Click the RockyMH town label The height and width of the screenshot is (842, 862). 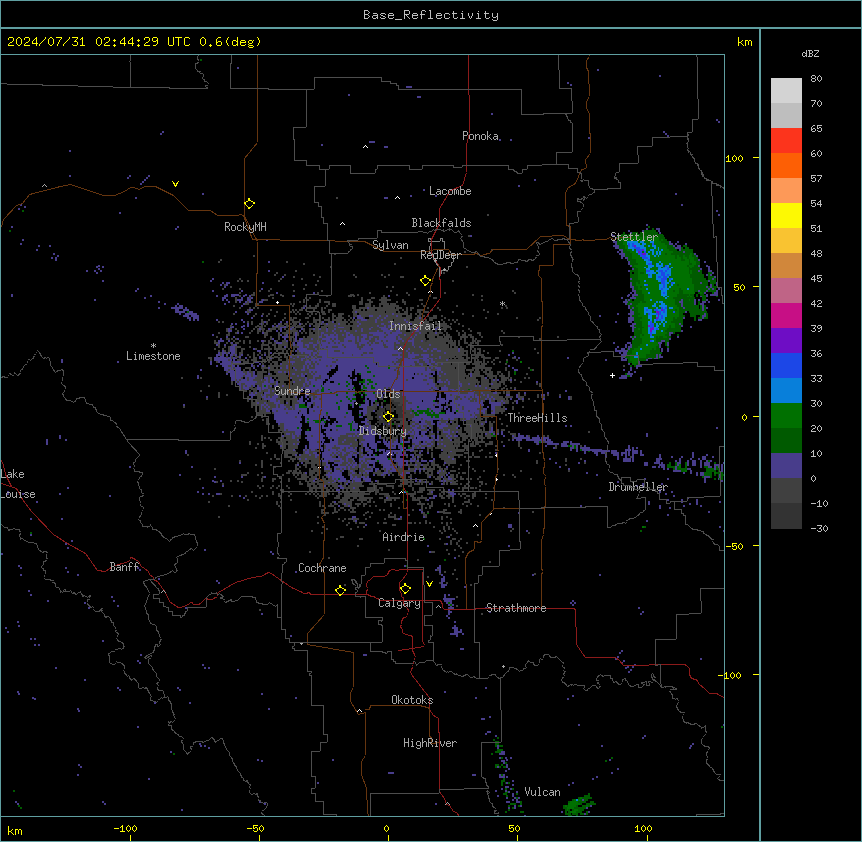coord(245,227)
